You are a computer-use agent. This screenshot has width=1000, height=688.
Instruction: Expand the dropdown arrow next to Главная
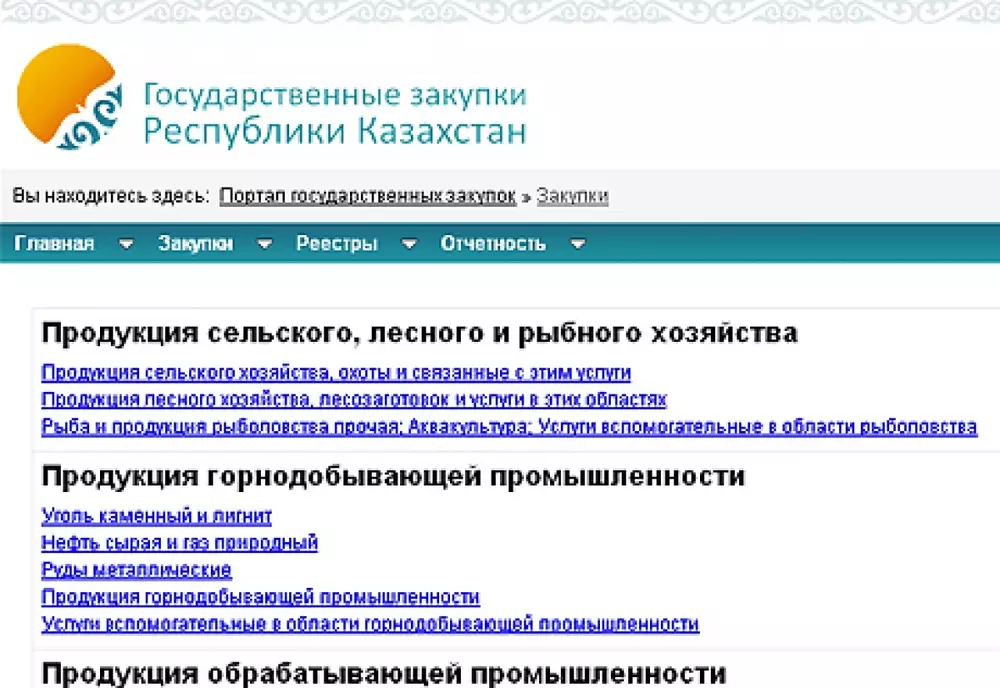pyautogui.click(x=126, y=244)
